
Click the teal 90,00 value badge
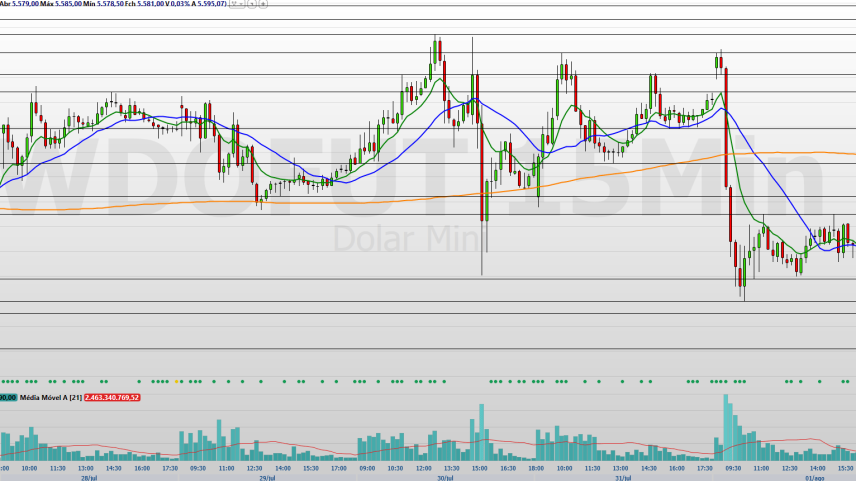coord(8,397)
